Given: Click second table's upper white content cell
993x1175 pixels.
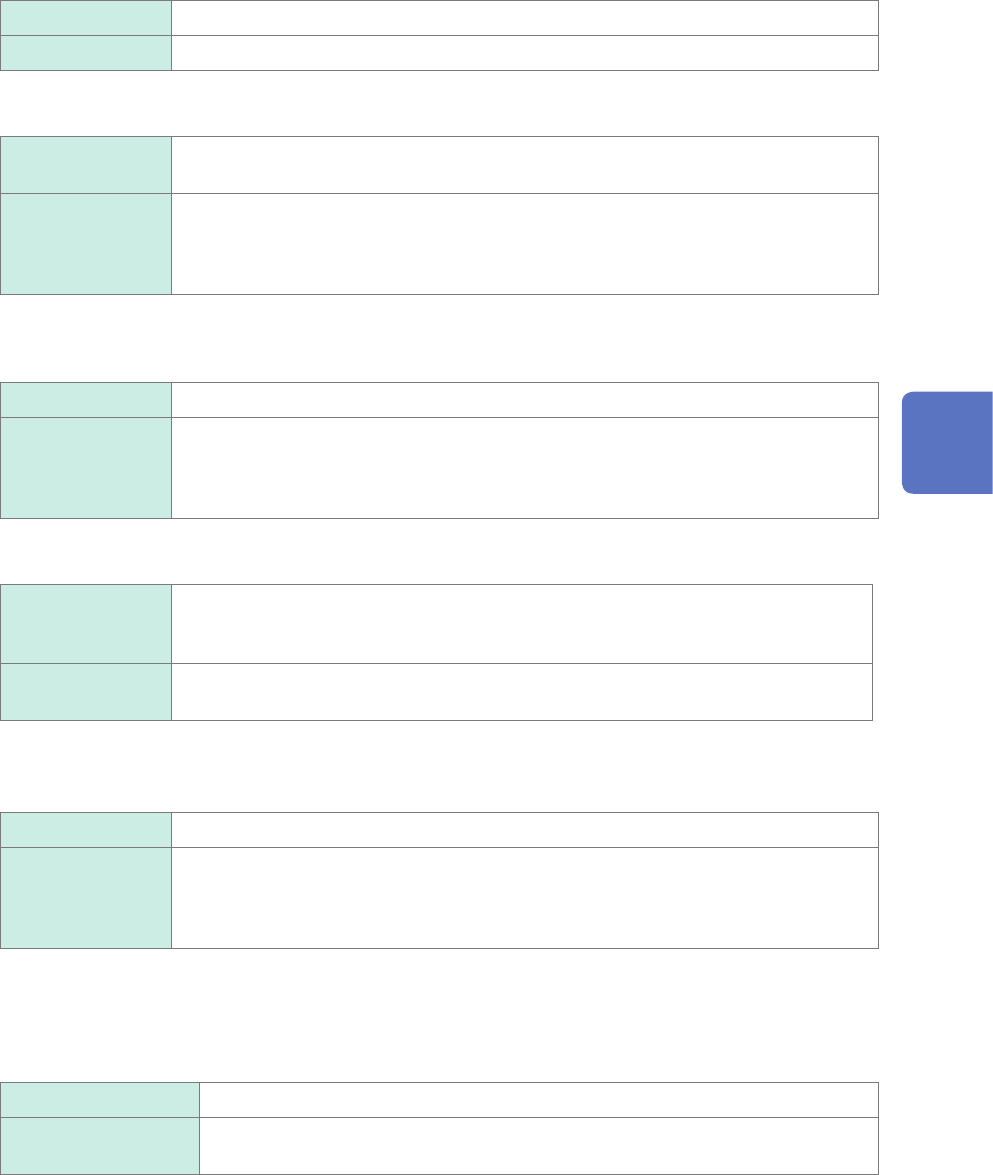Looking at the screenshot, I should click(x=524, y=165).
